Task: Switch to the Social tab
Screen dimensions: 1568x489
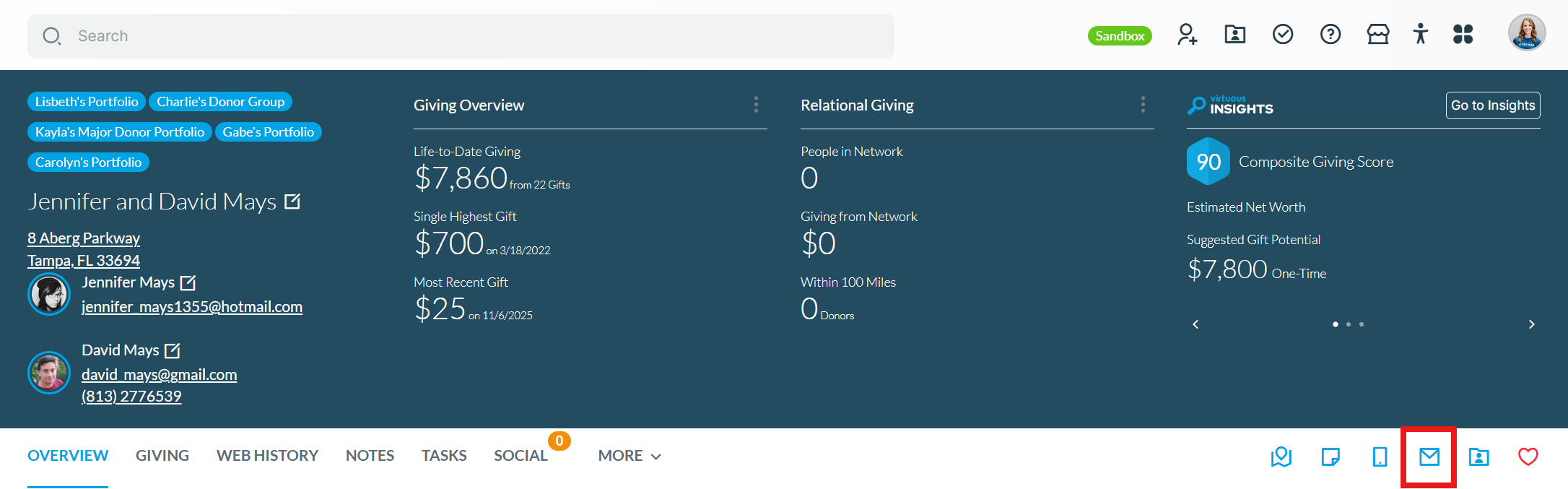Action: coord(521,456)
